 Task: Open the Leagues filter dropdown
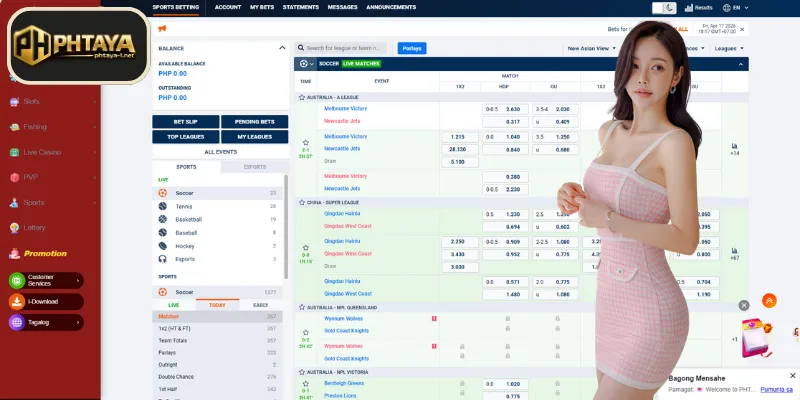(x=729, y=48)
